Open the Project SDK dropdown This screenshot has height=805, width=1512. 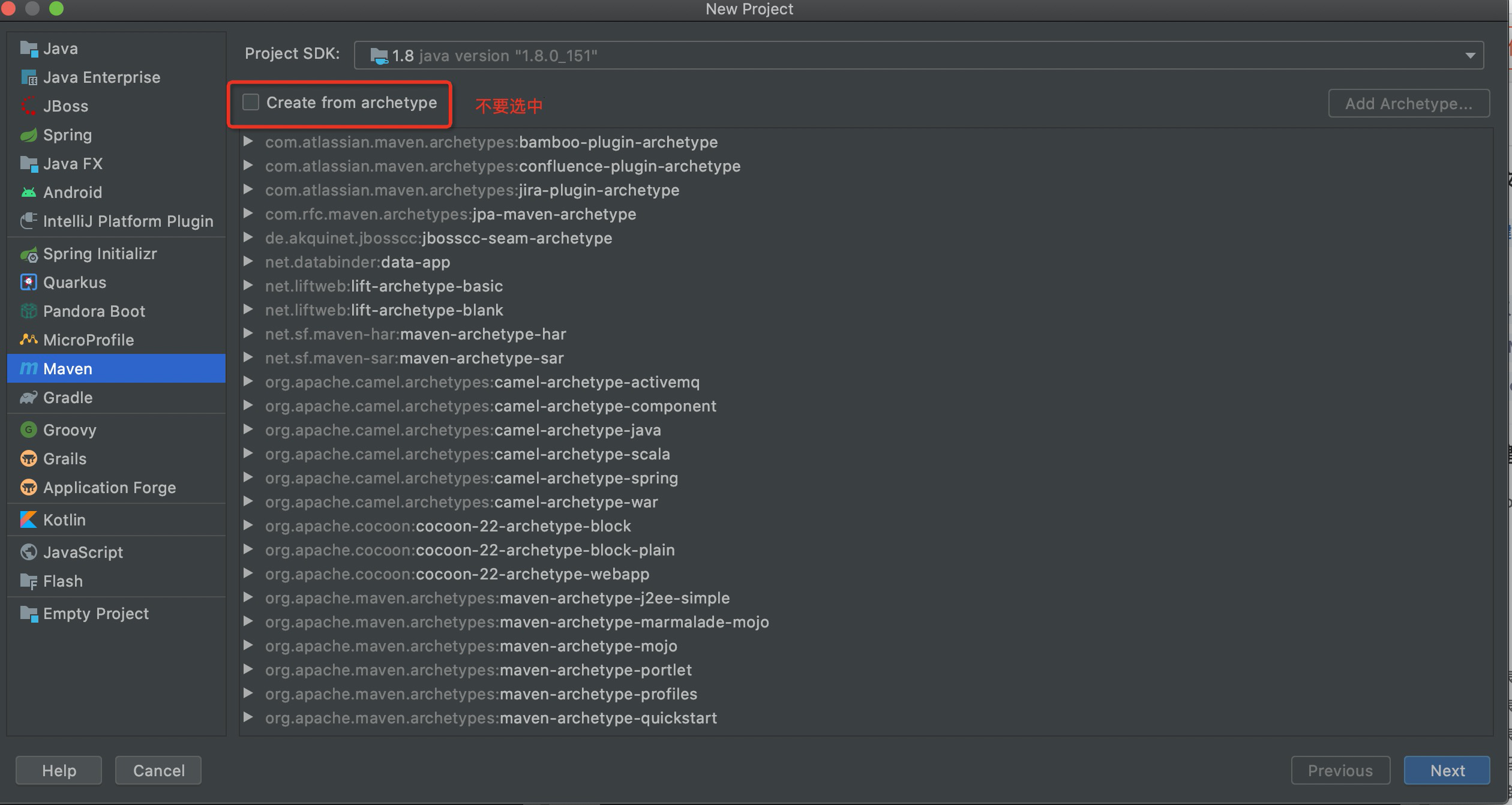[1469, 56]
